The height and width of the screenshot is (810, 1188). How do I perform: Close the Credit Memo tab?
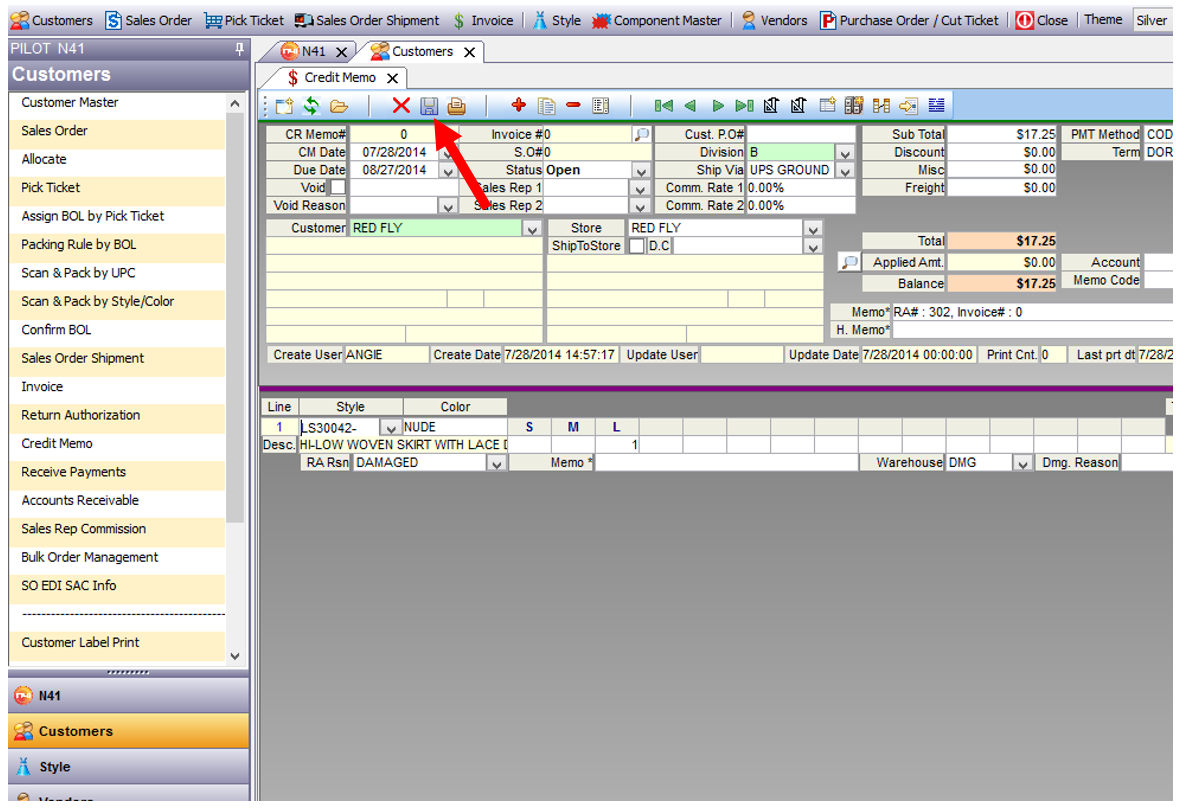point(392,78)
